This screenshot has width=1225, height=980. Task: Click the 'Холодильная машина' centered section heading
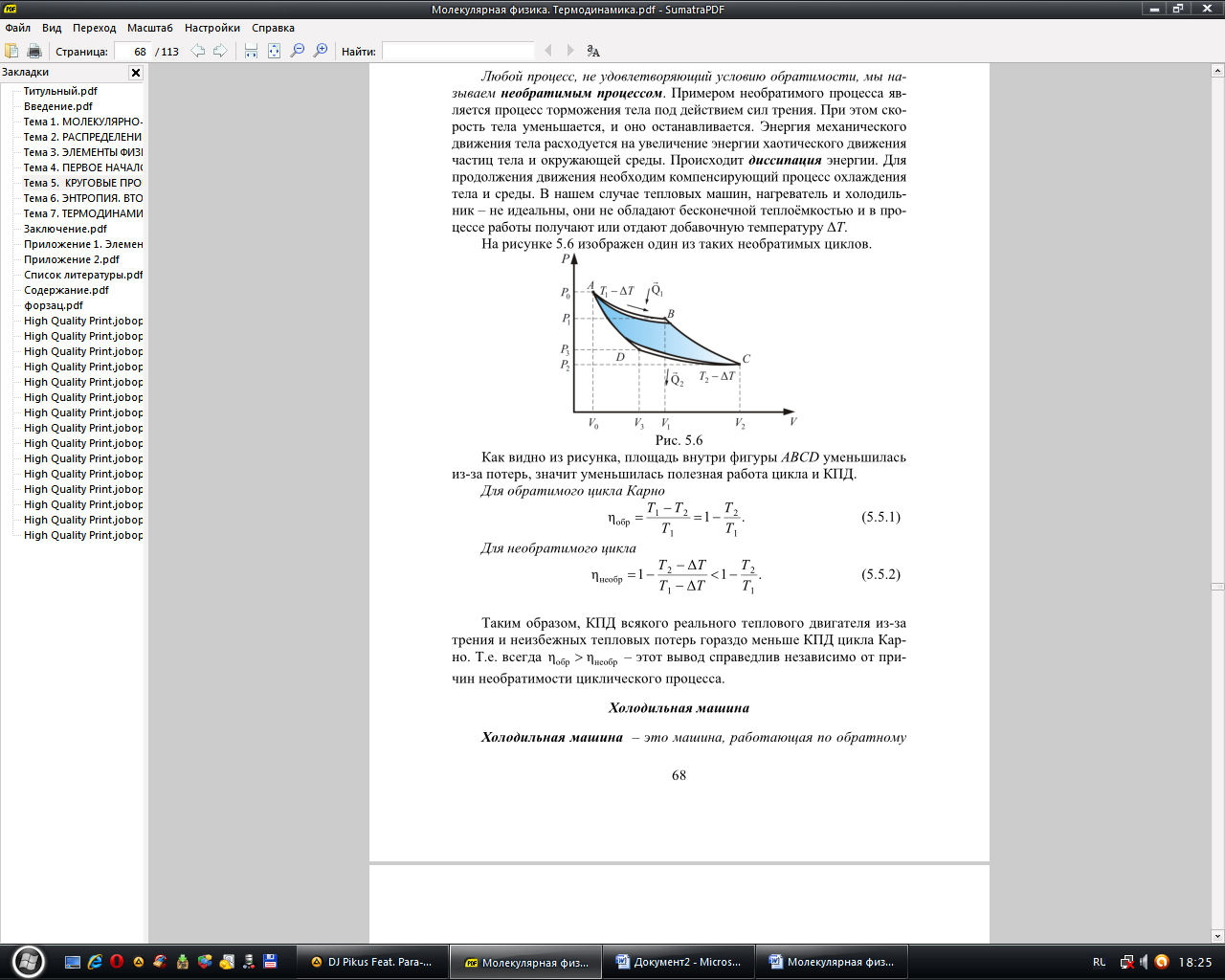(x=679, y=708)
